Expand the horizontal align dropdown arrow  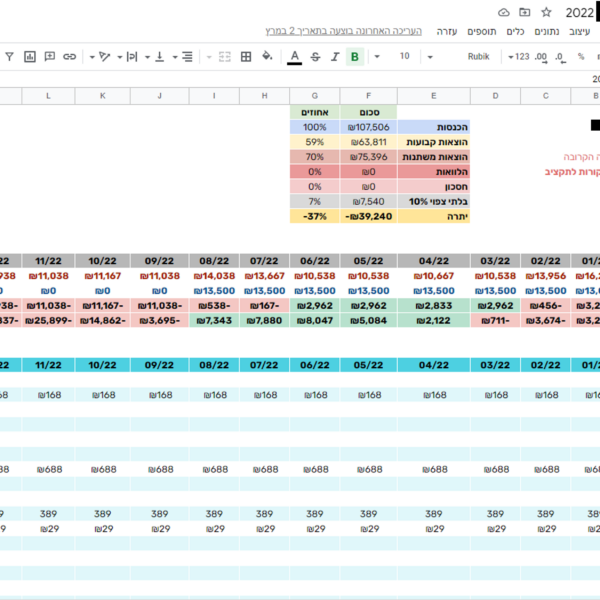(x=175, y=57)
